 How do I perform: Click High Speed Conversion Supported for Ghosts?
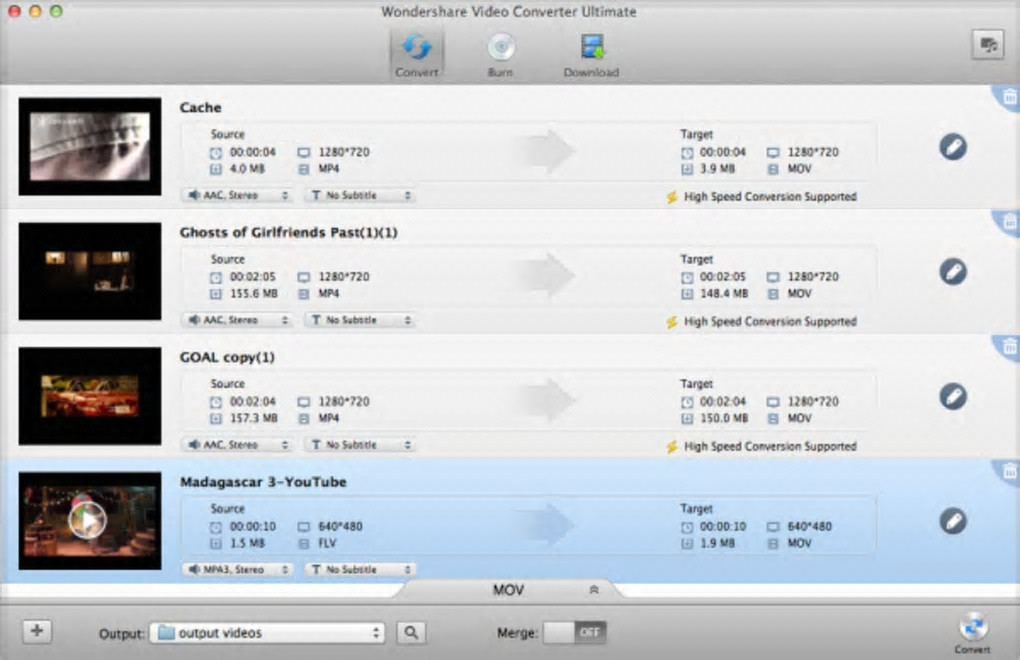770,321
